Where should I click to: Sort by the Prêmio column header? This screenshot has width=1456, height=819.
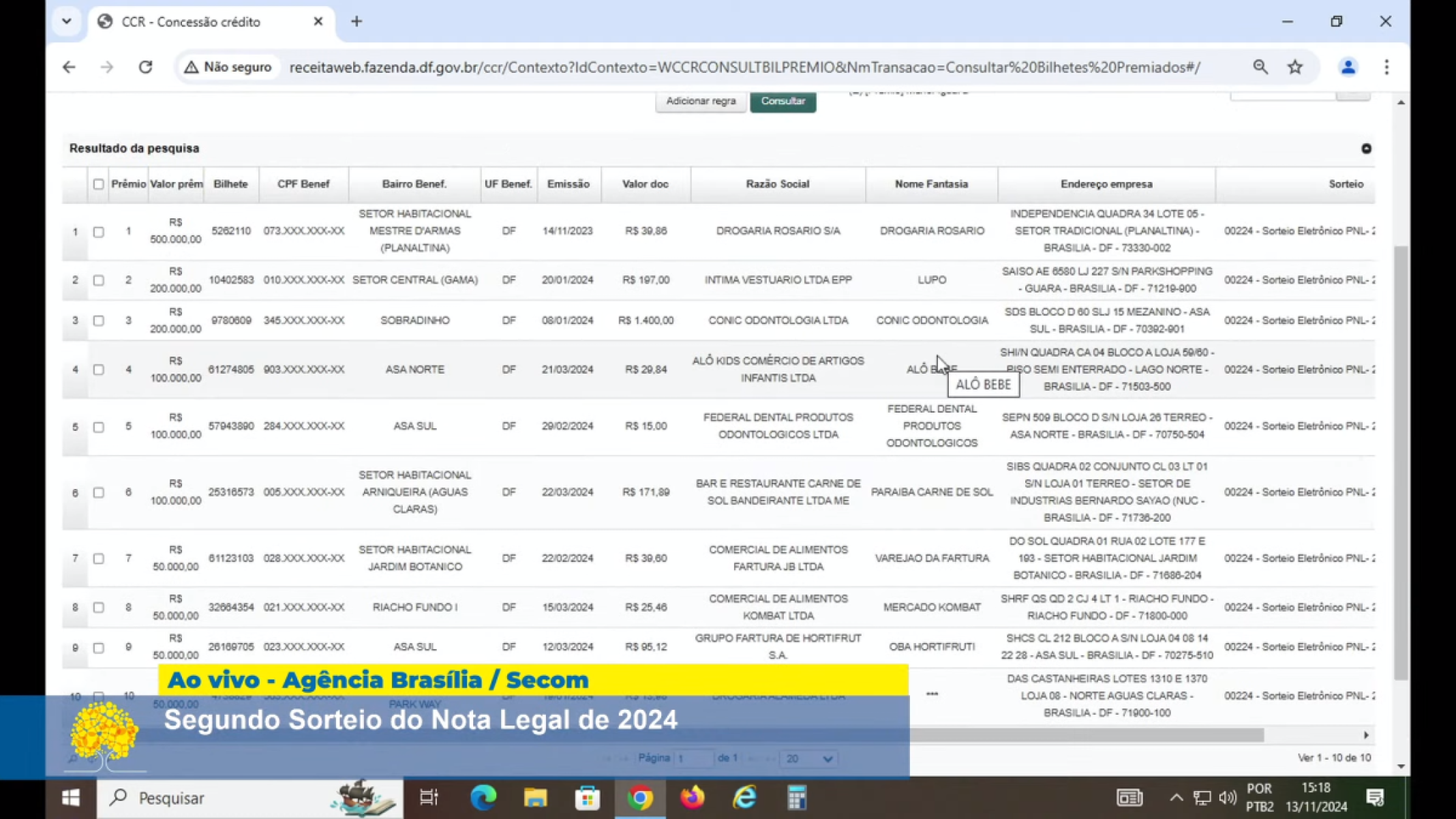click(128, 184)
